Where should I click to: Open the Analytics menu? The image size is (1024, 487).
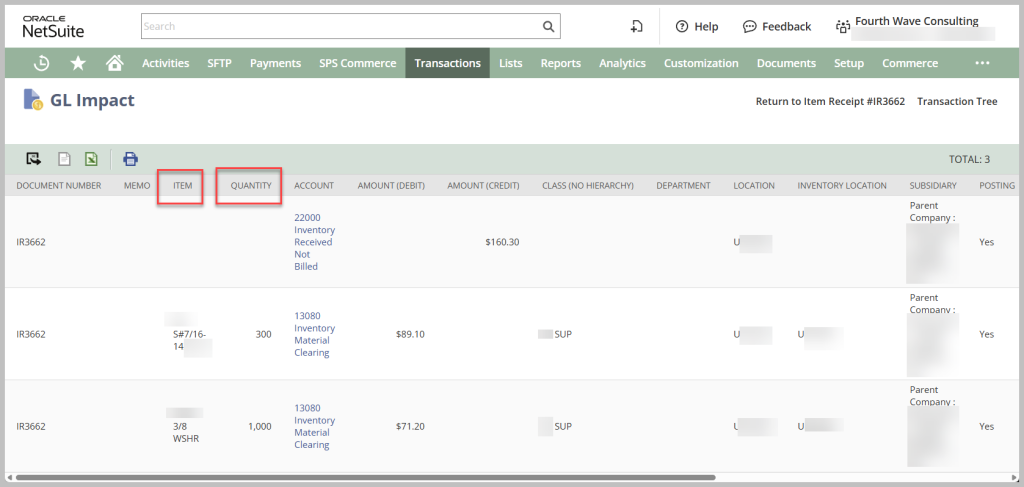pos(622,63)
